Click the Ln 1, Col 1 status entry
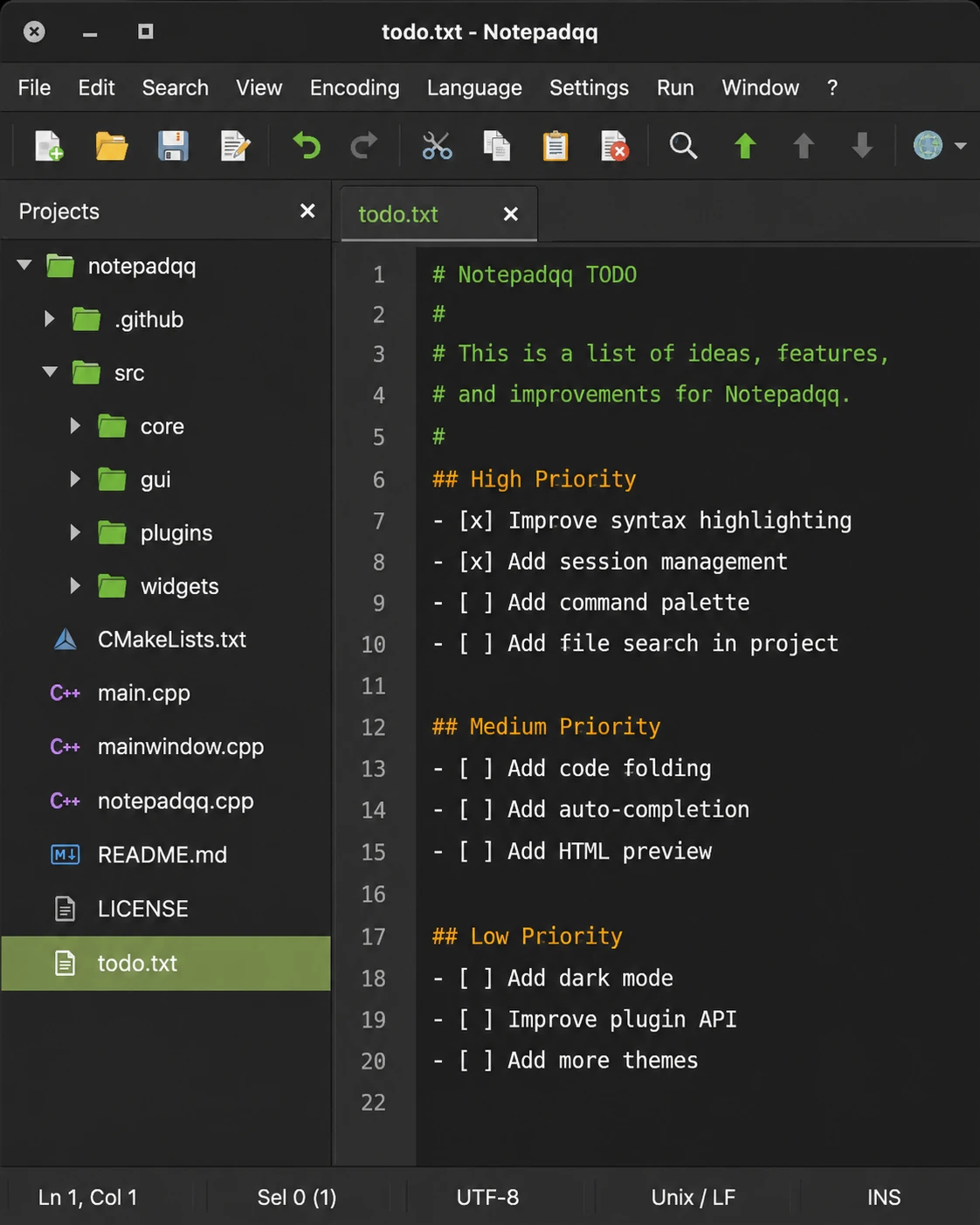This screenshot has height=1225, width=980. (87, 1197)
